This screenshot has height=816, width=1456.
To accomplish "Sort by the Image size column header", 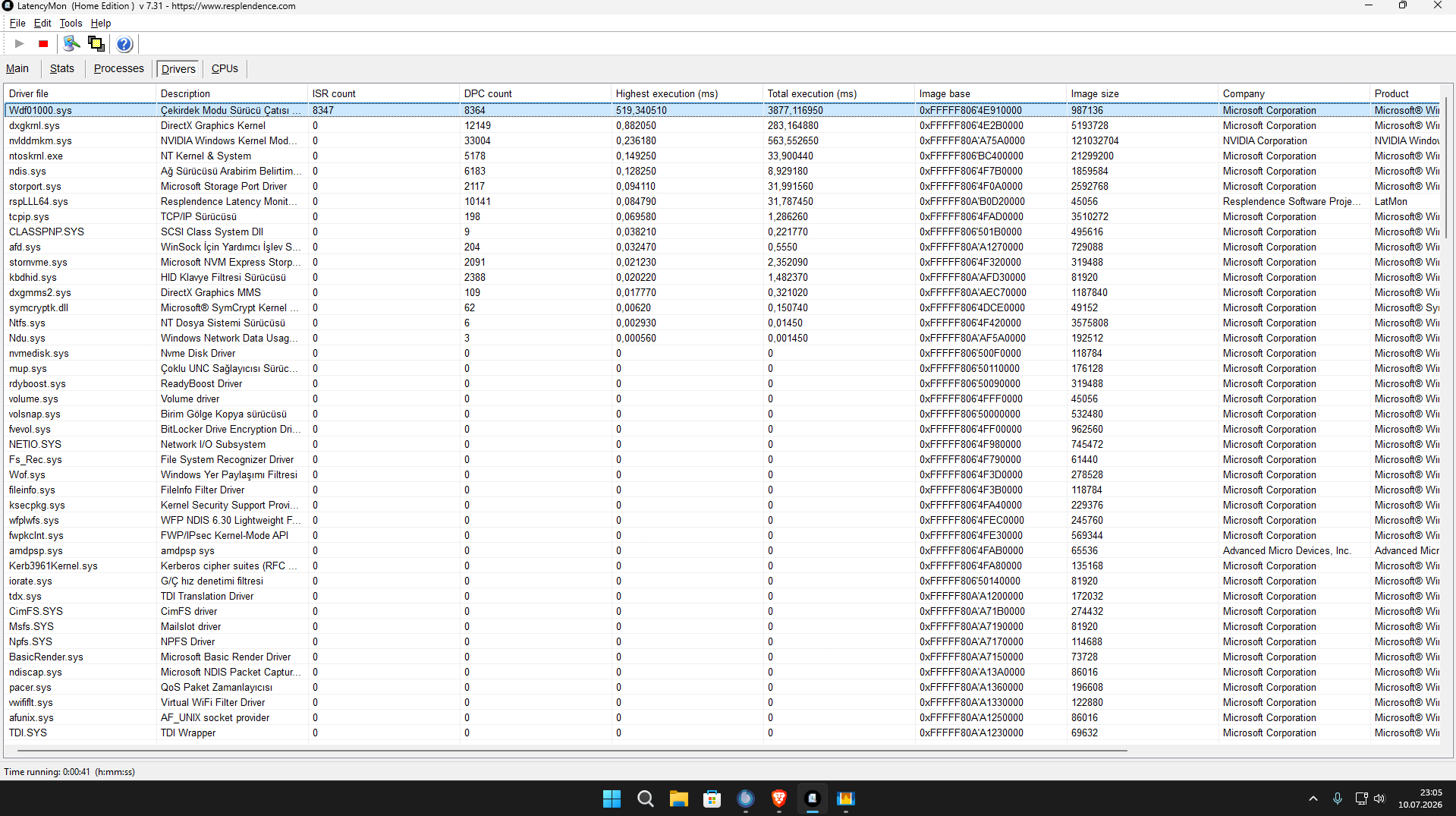I will [x=1142, y=93].
